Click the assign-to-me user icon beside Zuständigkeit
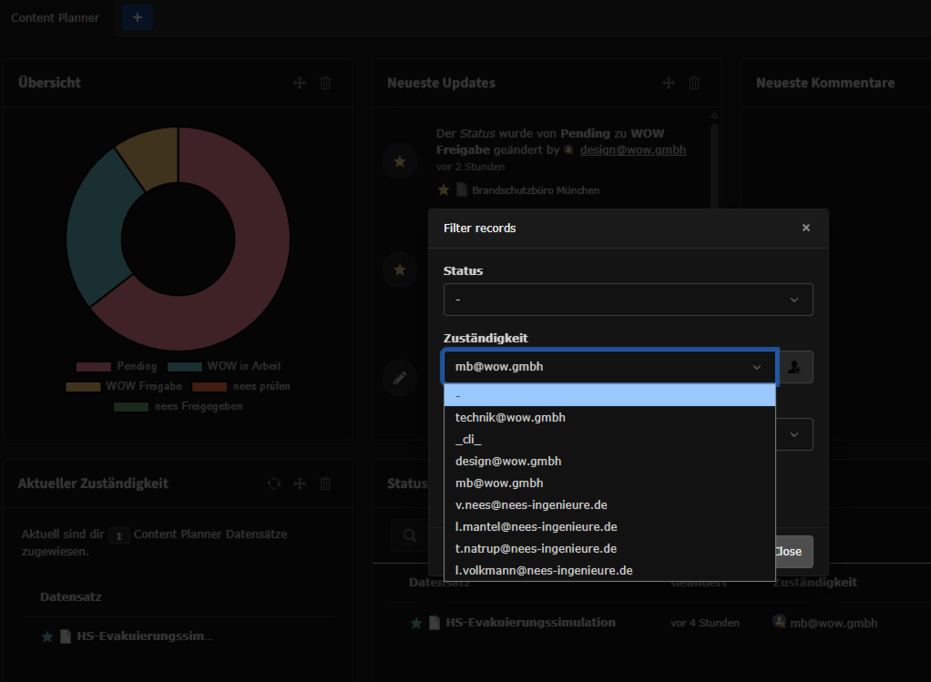The width and height of the screenshot is (931, 682). click(794, 367)
